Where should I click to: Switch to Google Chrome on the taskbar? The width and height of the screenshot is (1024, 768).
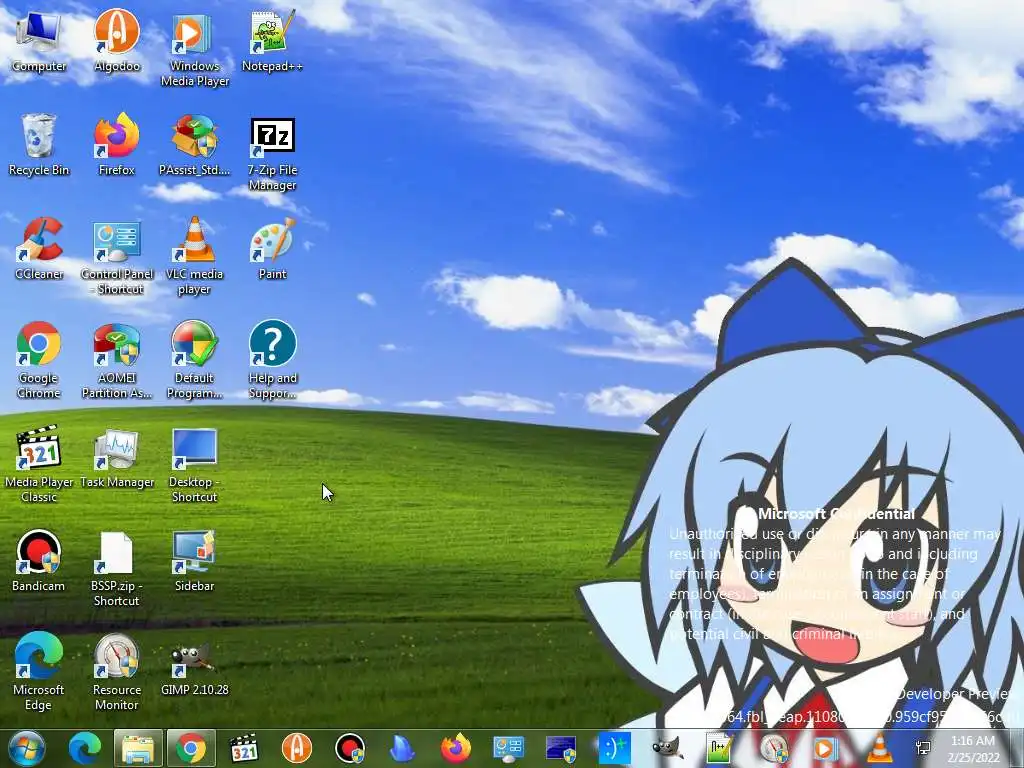tap(191, 748)
